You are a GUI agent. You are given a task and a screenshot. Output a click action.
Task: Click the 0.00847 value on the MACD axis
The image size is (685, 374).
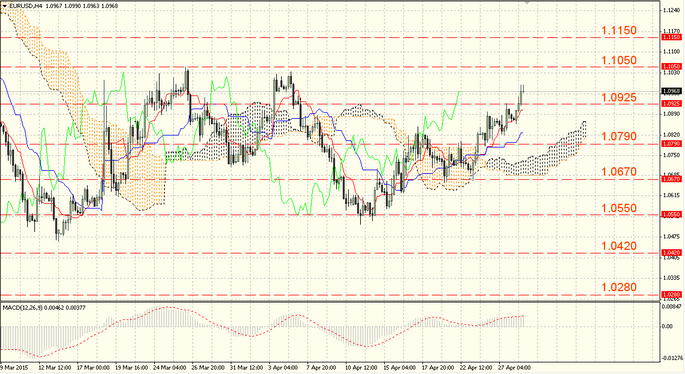tap(672, 306)
